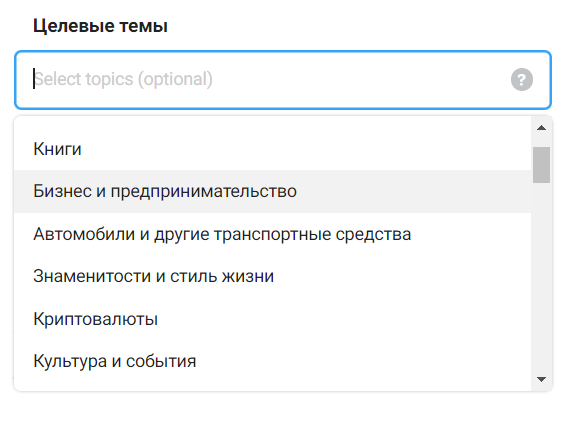Choose the first visible topic in list
The height and width of the screenshot is (422, 573).
[x=273, y=149]
